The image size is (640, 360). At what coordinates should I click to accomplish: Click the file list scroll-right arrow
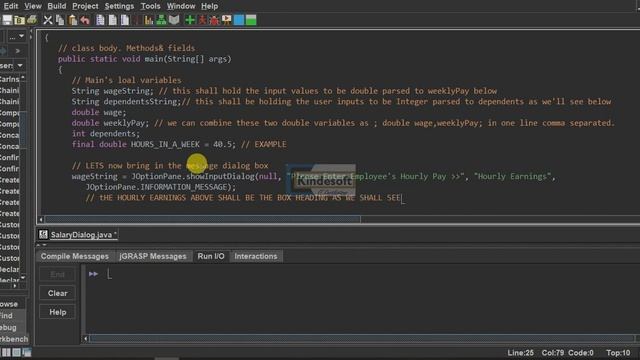click(x=15, y=286)
